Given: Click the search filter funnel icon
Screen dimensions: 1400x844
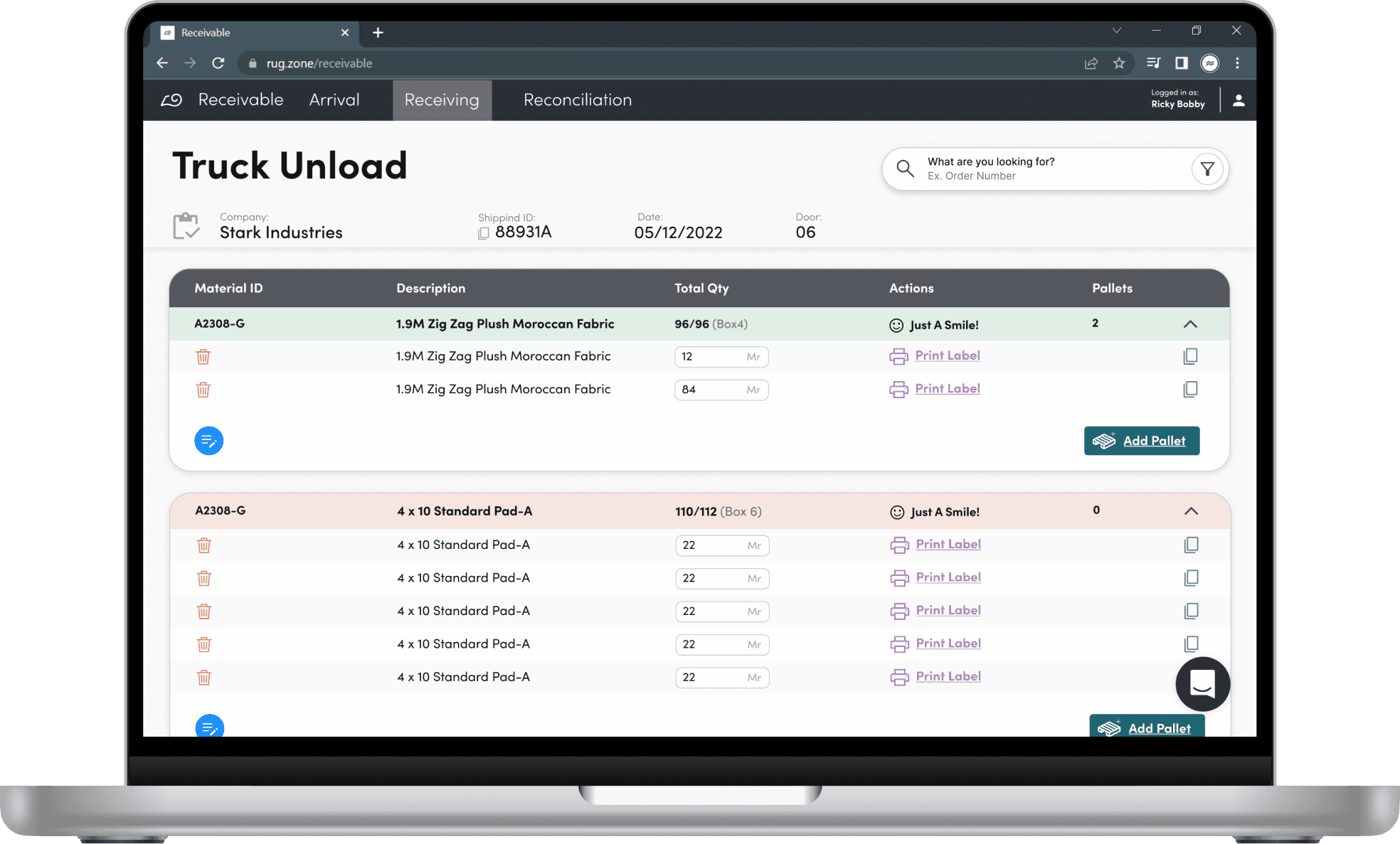Looking at the screenshot, I should [1207, 169].
